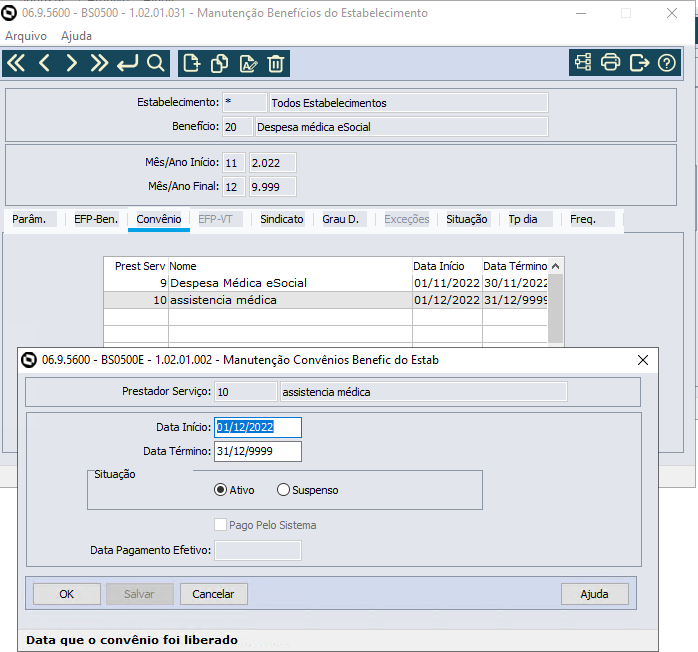Create new record with new-document icon
Viewport: 698px width, 652px height.
point(191,64)
